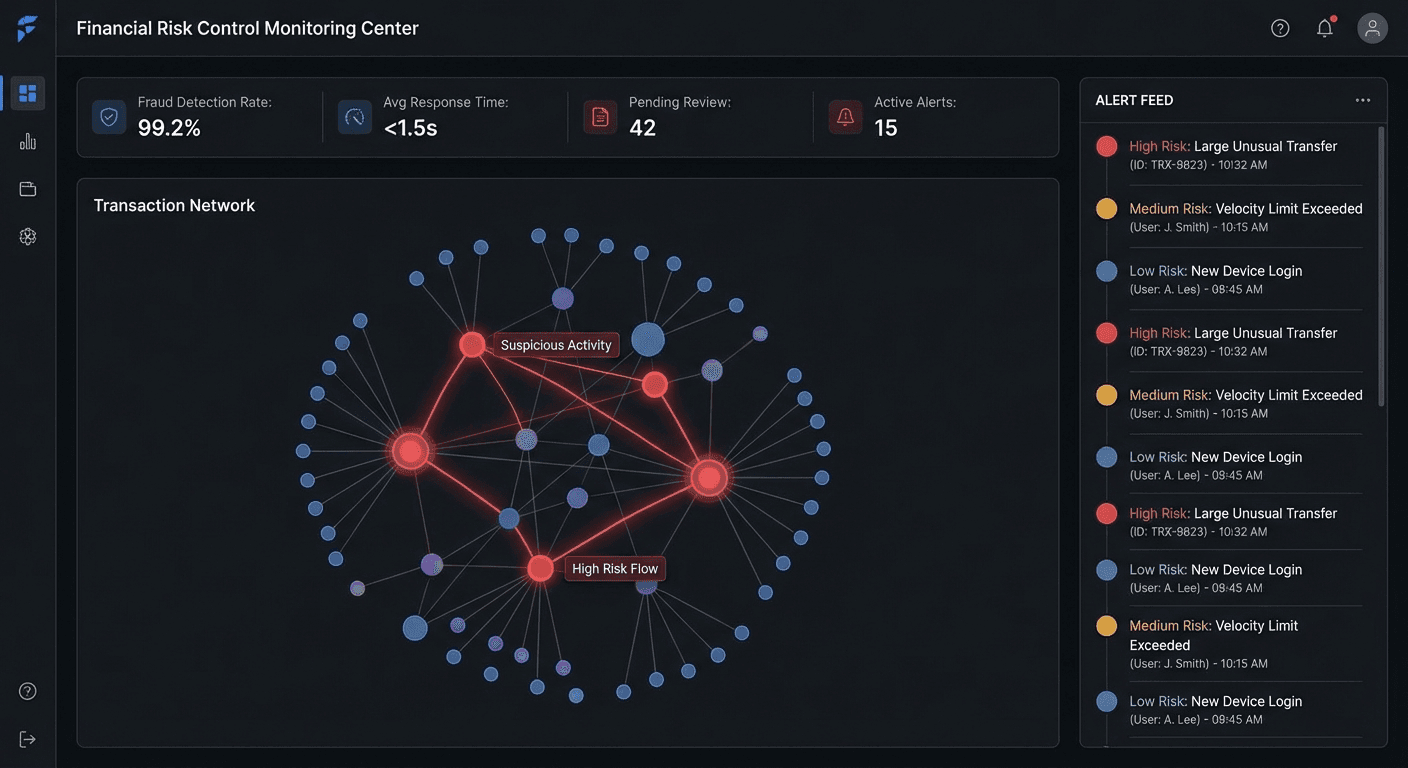
Task: Open the Alert Feed three-dot menu
Action: pyautogui.click(x=1363, y=100)
